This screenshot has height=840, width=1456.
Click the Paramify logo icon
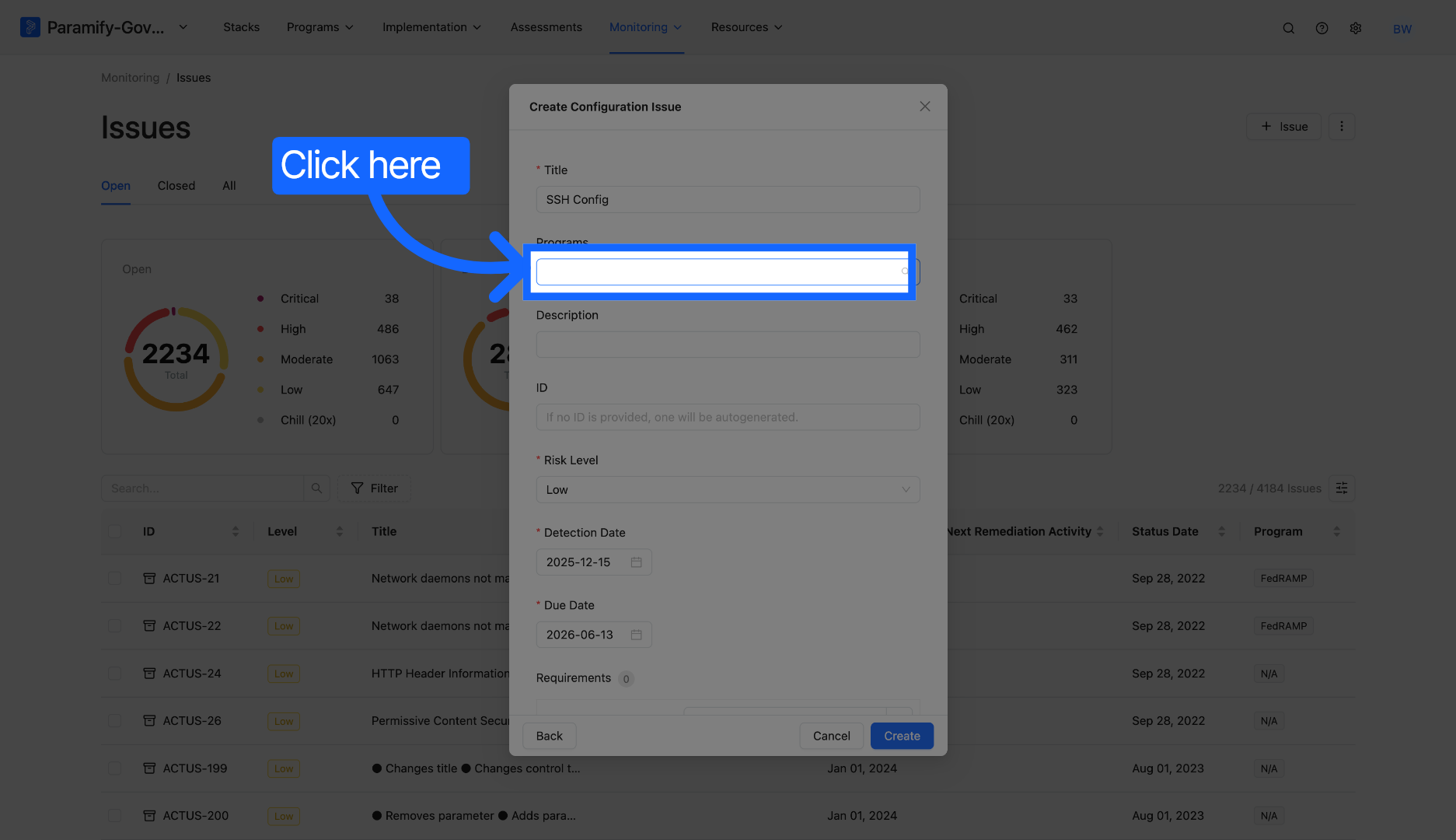30,27
